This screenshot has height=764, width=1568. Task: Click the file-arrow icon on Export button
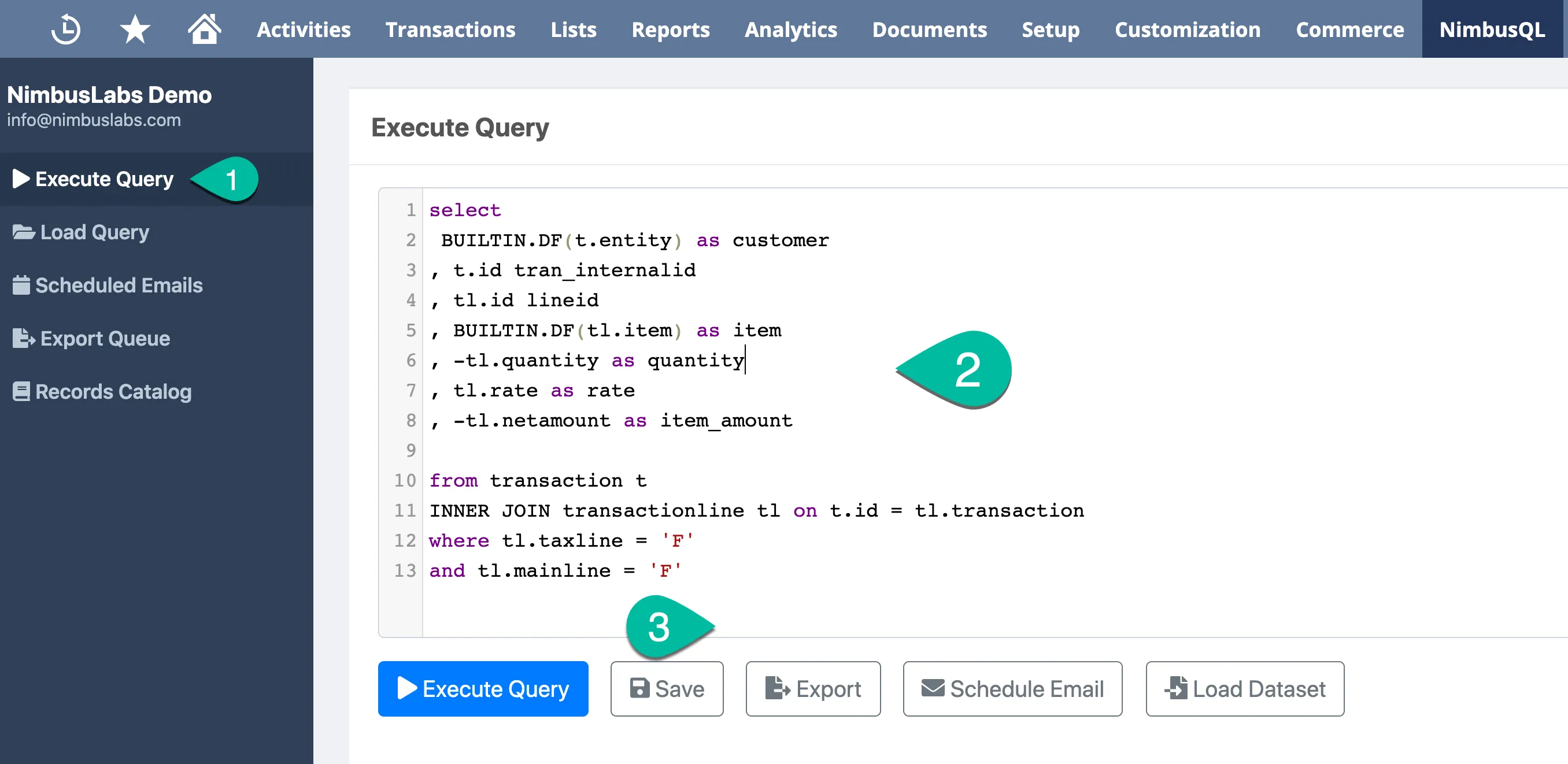tap(777, 688)
